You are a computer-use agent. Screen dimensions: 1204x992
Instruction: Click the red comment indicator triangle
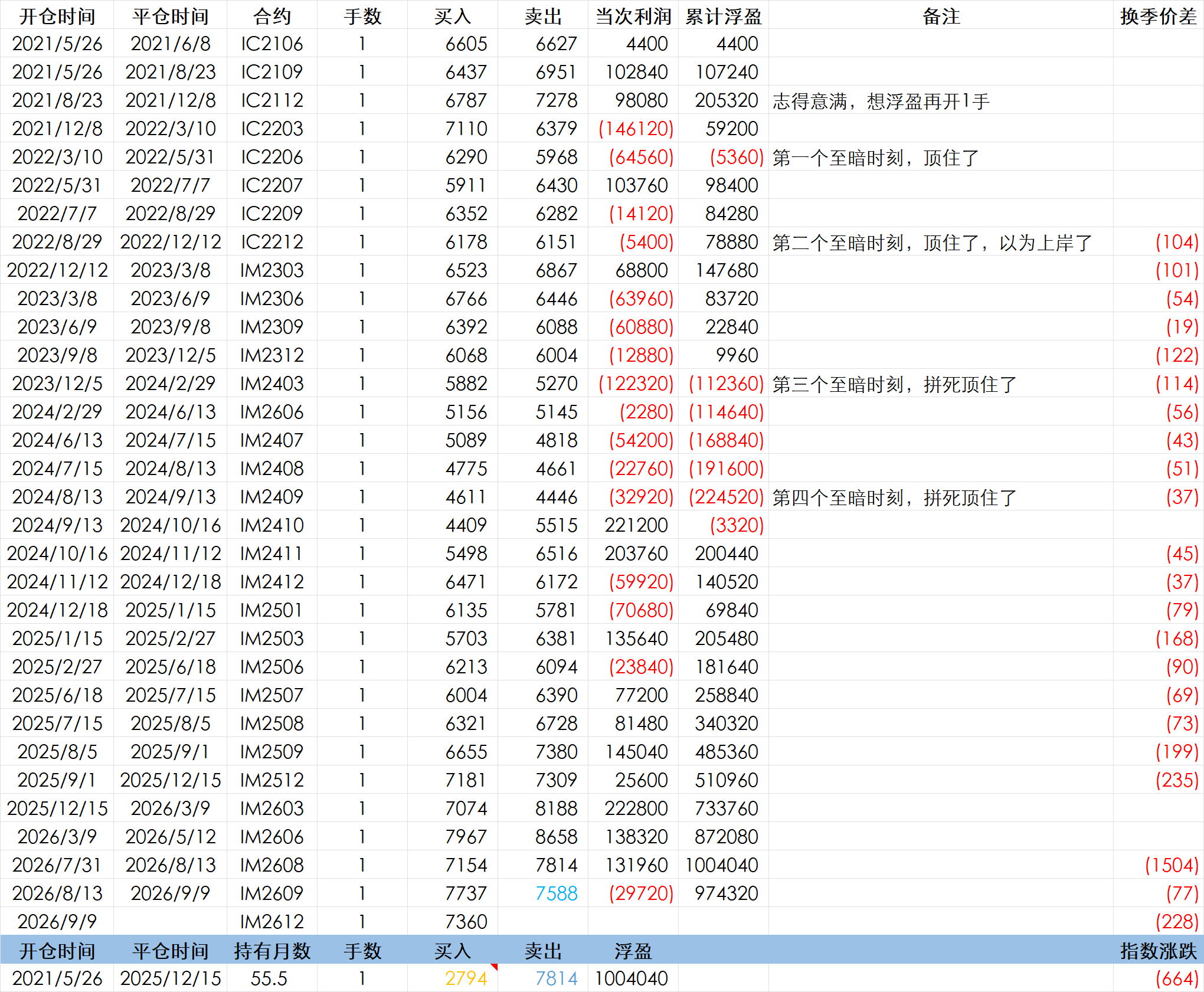point(495,967)
